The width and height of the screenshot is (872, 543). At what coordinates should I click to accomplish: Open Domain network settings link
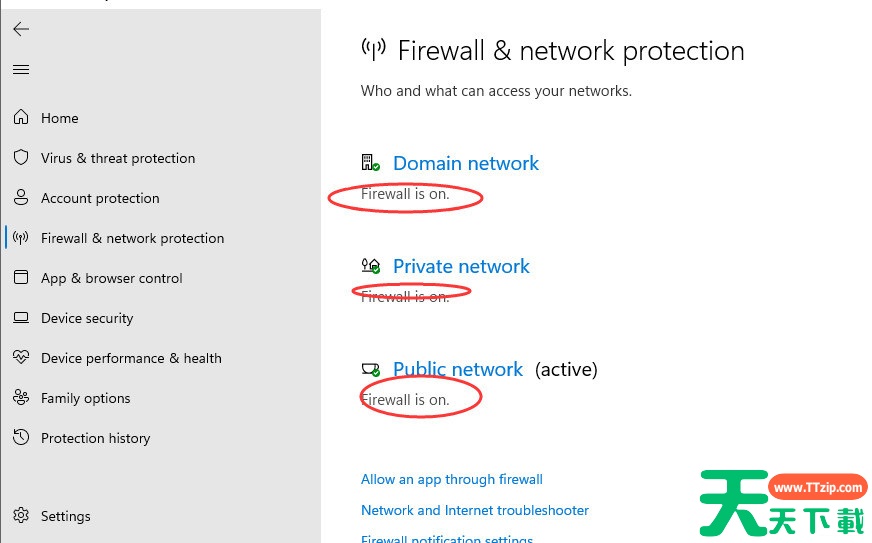466,164
